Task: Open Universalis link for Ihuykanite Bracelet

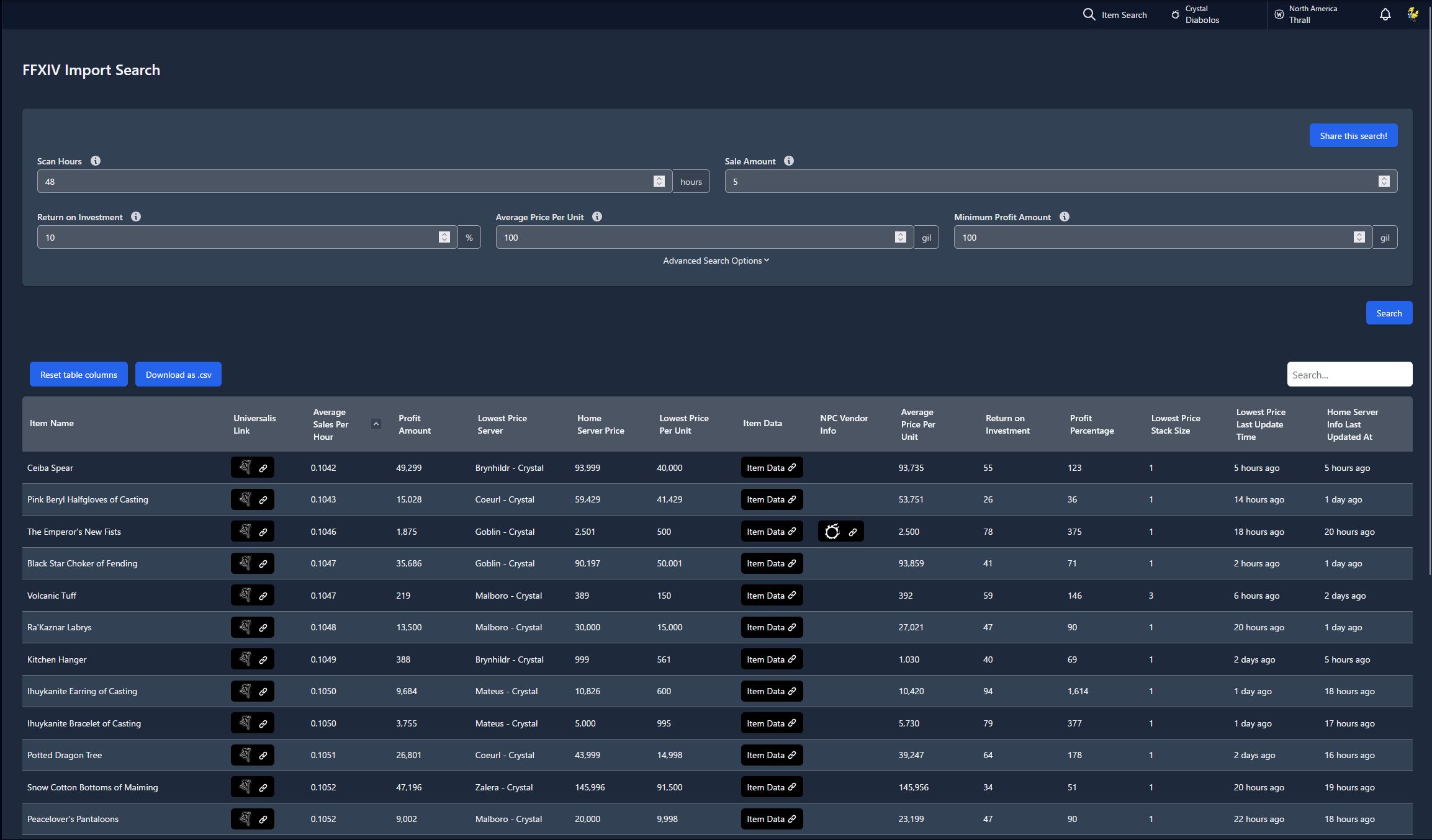Action: (x=253, y=723)
